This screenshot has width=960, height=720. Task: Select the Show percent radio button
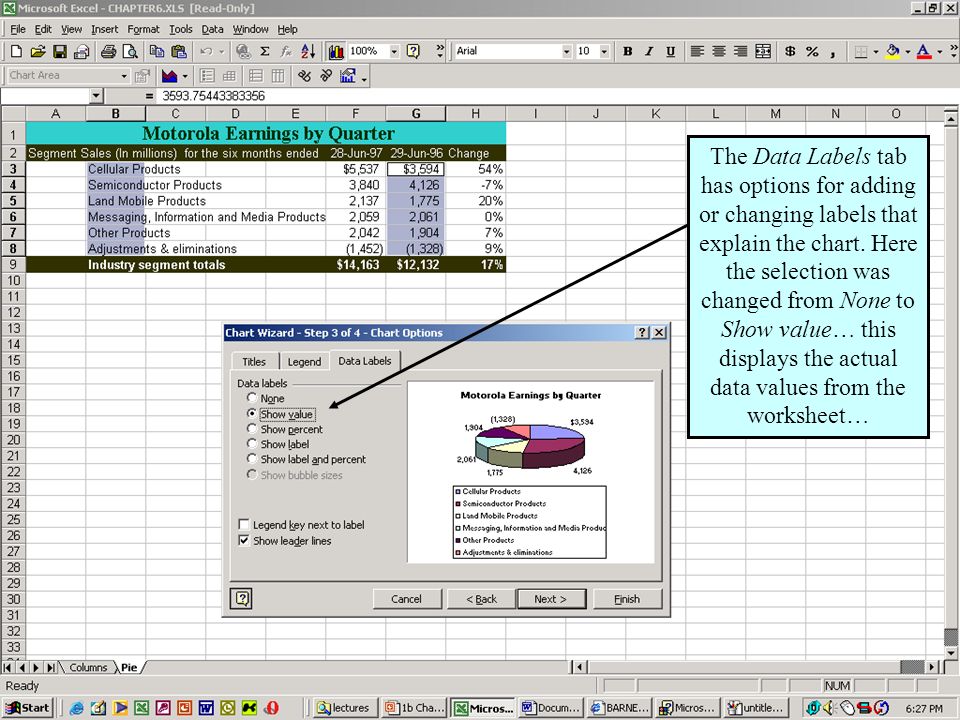point(252,429)
